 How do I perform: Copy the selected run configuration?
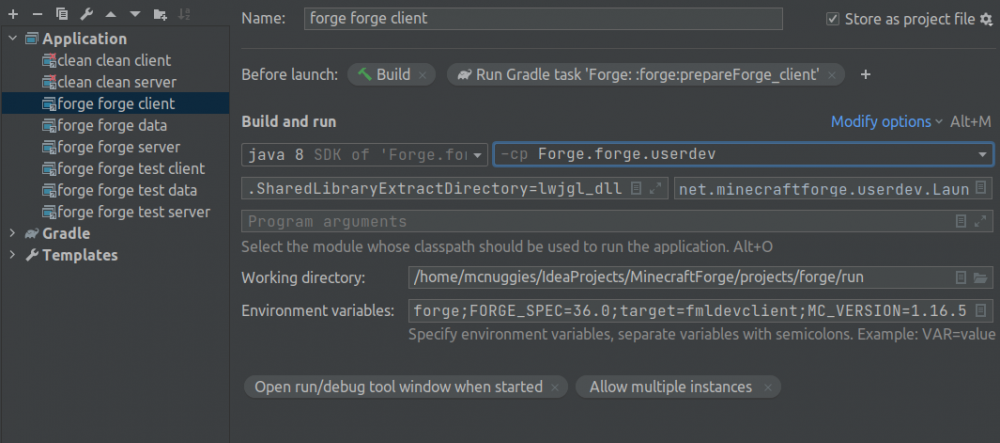[62, 14]
